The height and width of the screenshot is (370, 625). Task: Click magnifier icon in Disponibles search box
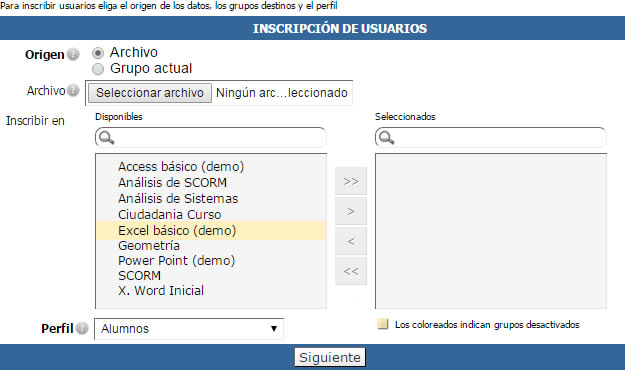coord(106,138)
